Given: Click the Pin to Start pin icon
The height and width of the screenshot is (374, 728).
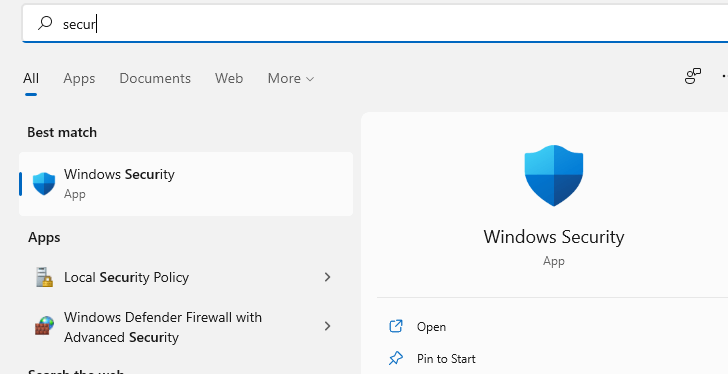Looking at the screenshot, I should 396,358.
